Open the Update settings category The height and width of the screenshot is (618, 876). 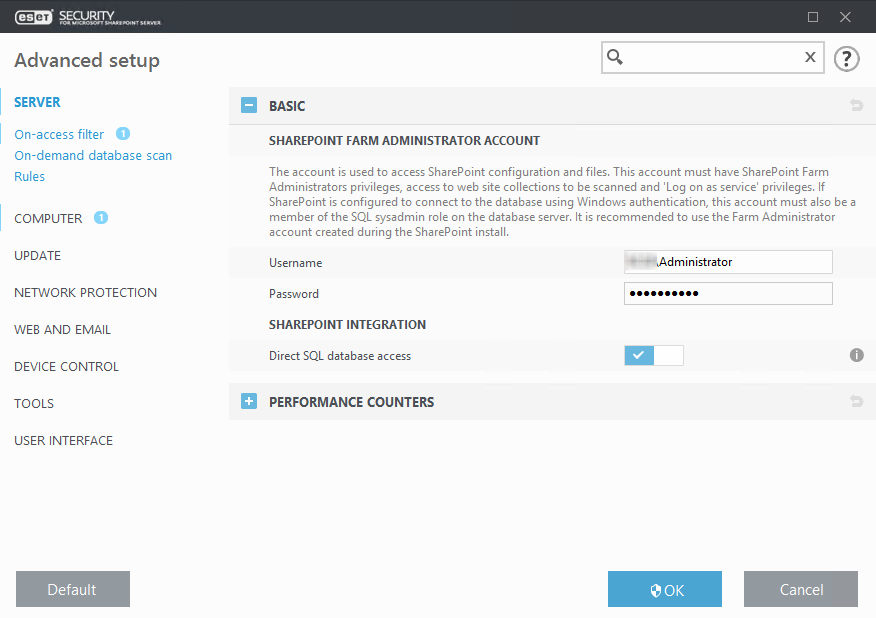coord(38,256)
